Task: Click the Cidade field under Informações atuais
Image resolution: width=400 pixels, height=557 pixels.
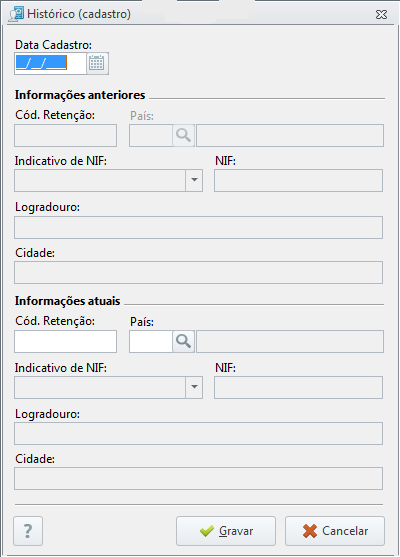Action: 199,478
